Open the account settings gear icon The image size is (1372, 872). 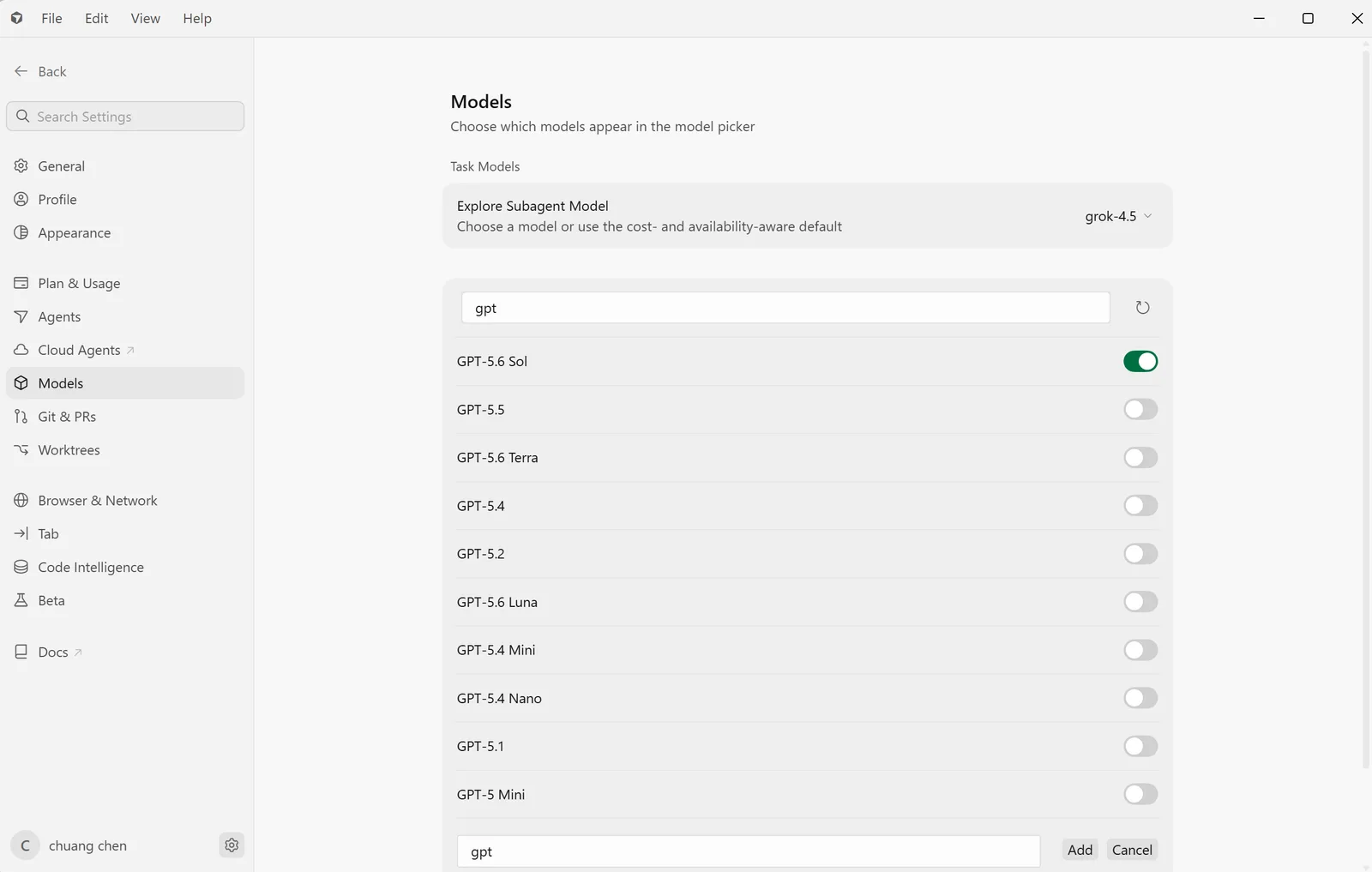pyautogui.click(x=232, y=845)
